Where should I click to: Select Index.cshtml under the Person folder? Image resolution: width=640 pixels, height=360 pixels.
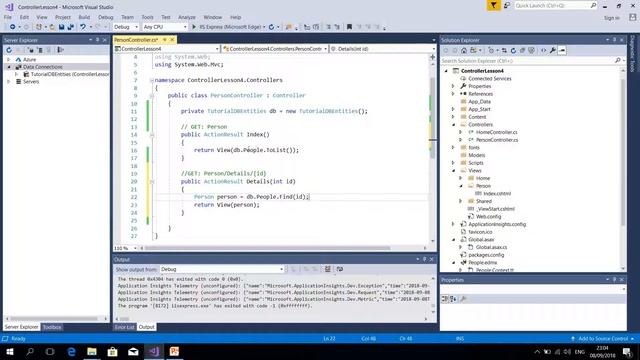(497, 193)
